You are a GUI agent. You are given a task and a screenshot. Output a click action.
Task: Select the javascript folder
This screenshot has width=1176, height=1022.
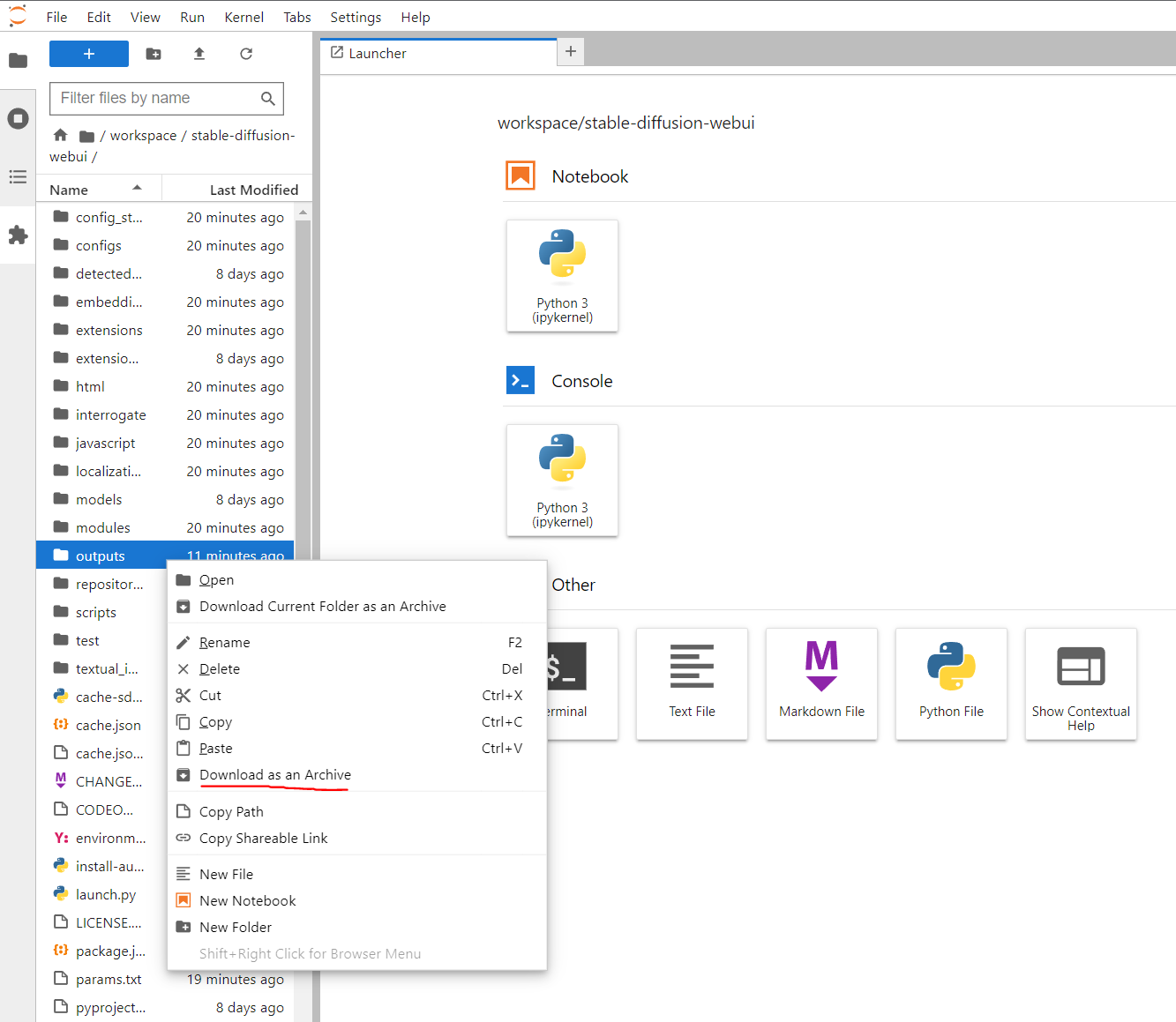point(165,444)
